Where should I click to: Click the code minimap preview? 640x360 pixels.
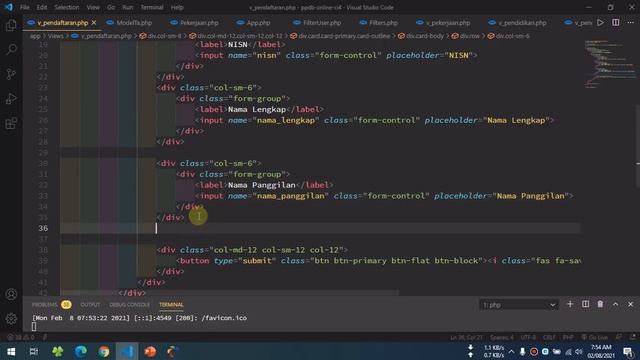point(609,64)
